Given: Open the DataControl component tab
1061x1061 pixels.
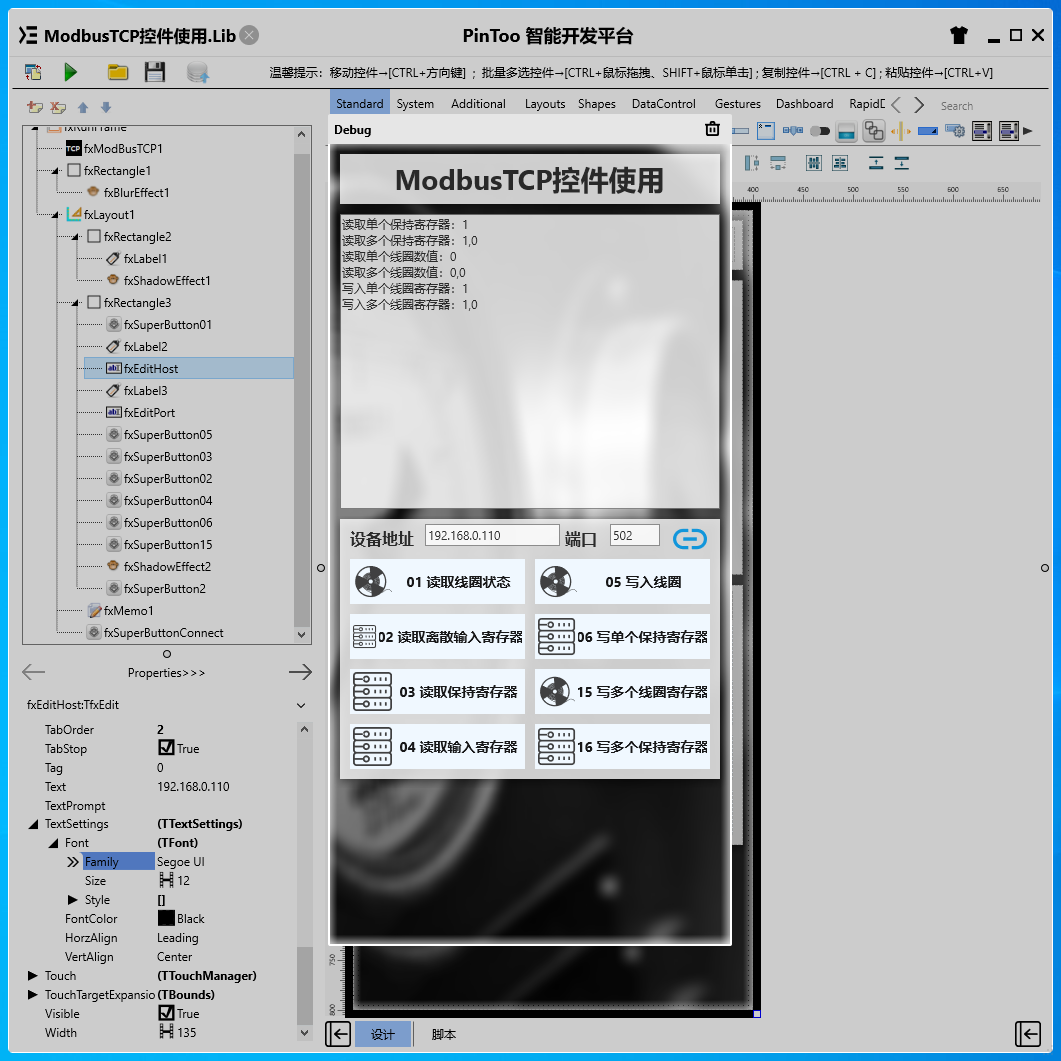Looking at the screenshot, I should (x=664, y=104).
